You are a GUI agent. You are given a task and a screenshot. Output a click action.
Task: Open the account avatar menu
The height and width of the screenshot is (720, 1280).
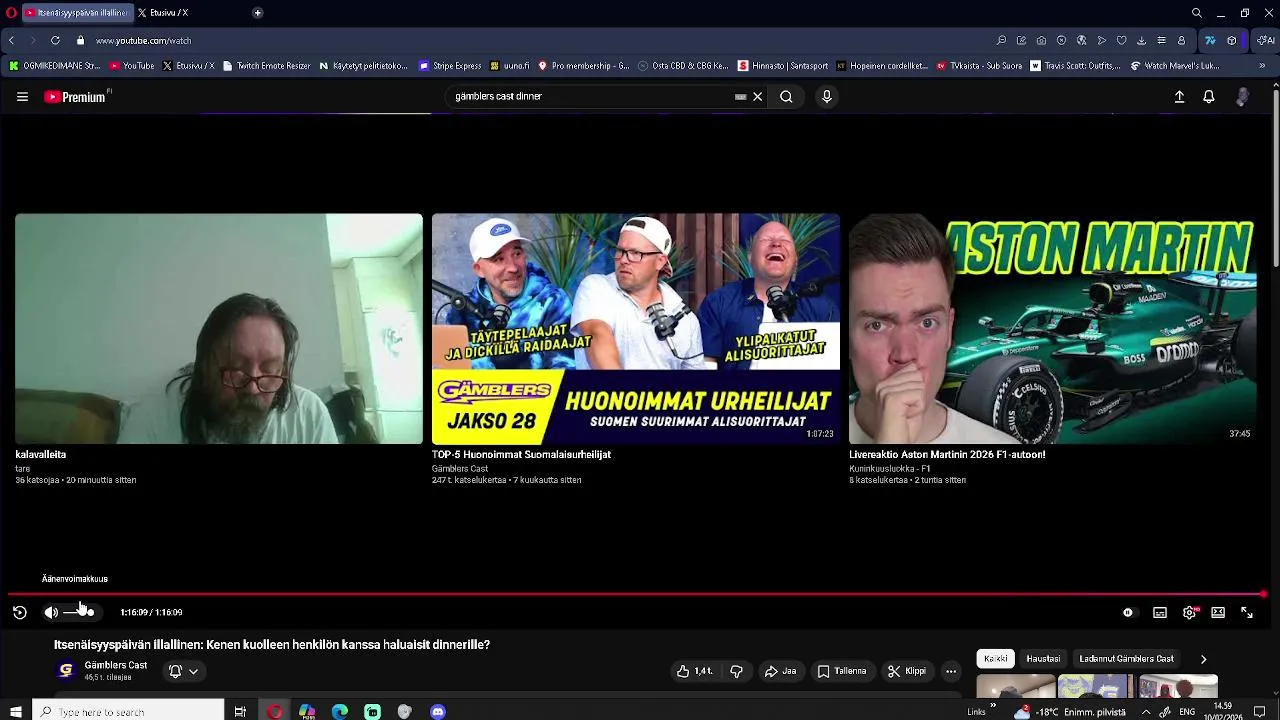(x=1242, y=97)
